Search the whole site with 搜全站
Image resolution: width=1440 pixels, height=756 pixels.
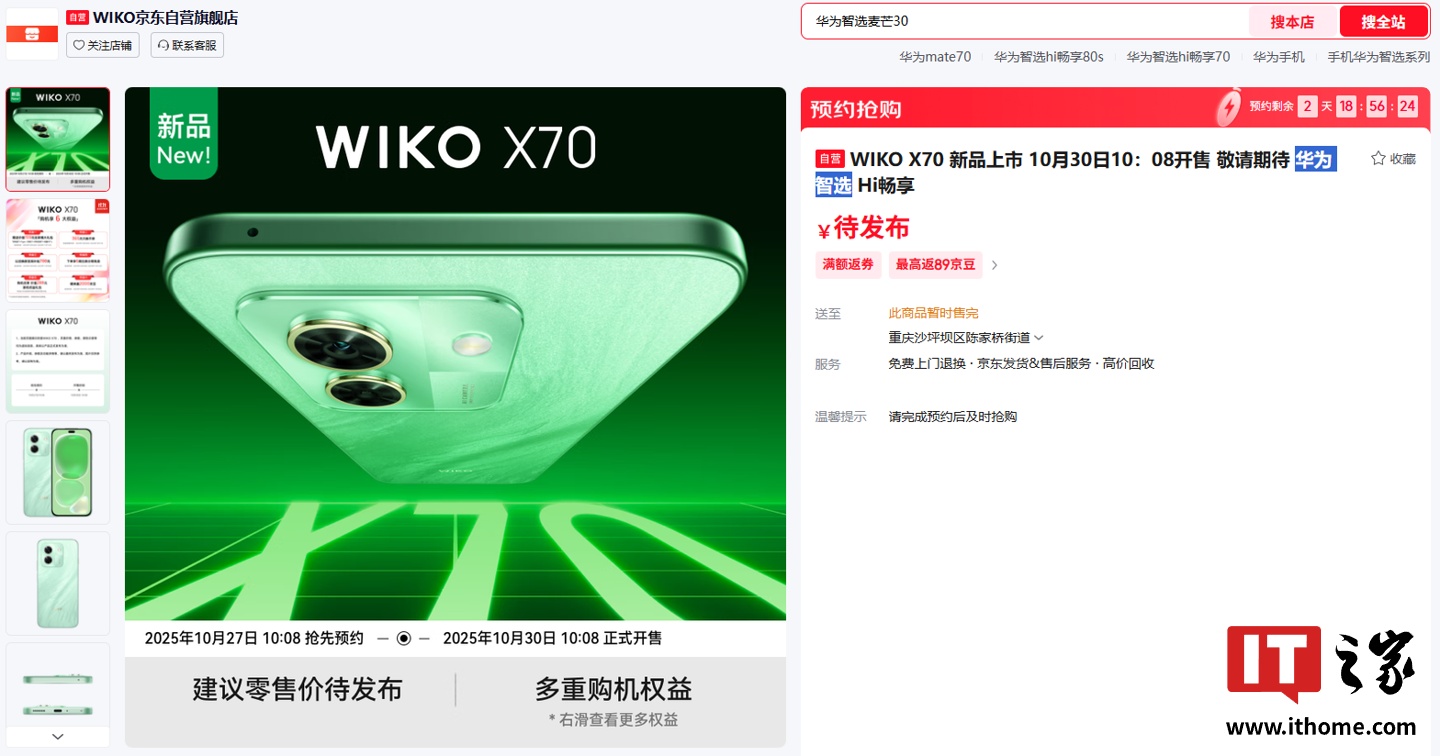click(x=1383, y=22)
